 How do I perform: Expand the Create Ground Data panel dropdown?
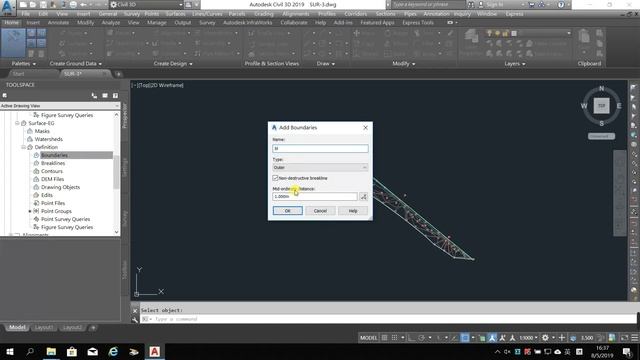[76, 64]
